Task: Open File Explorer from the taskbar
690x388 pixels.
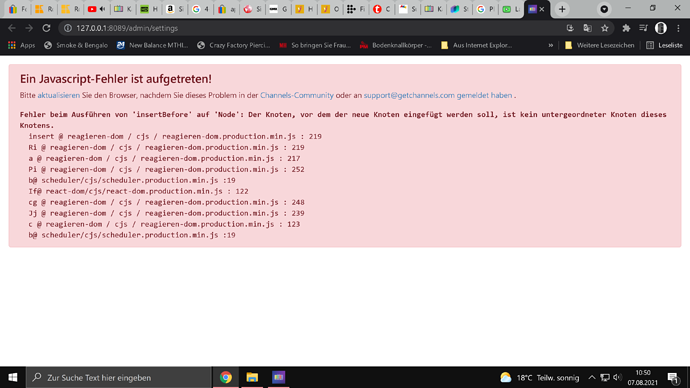Action: [x=252, y=377]
